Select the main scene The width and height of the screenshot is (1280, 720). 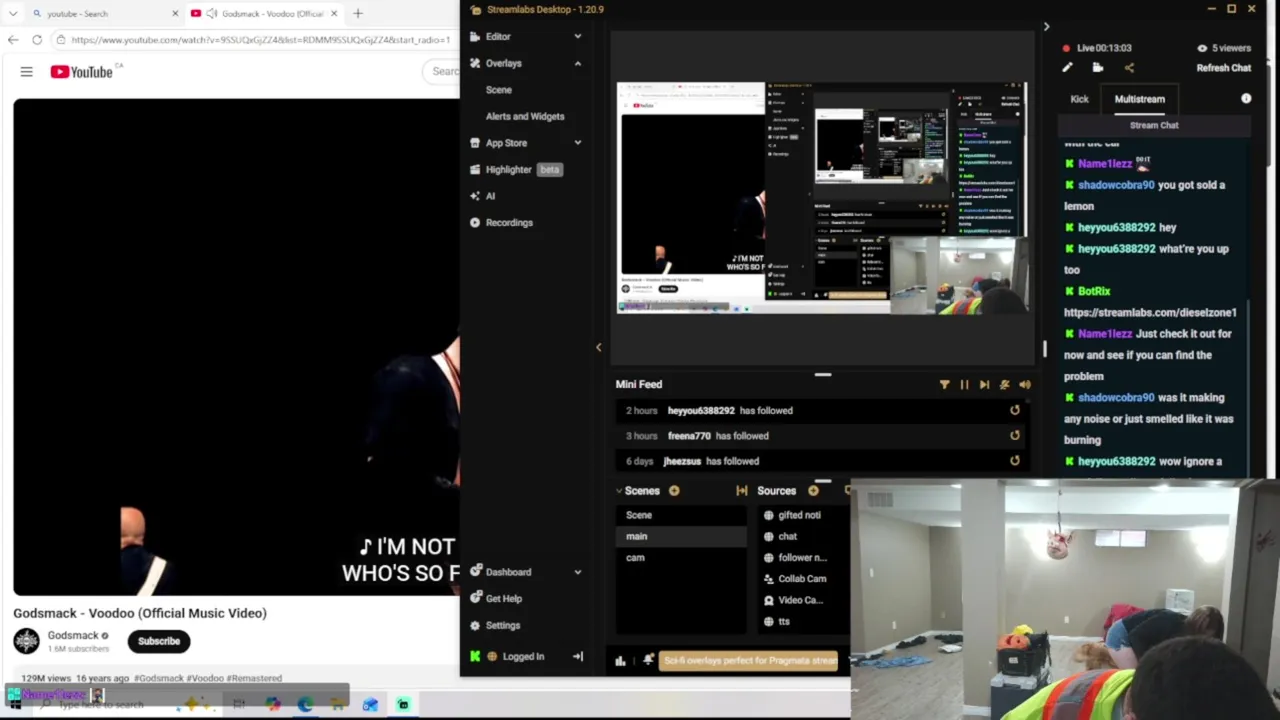pyautogui.click(x=680, y=536)
